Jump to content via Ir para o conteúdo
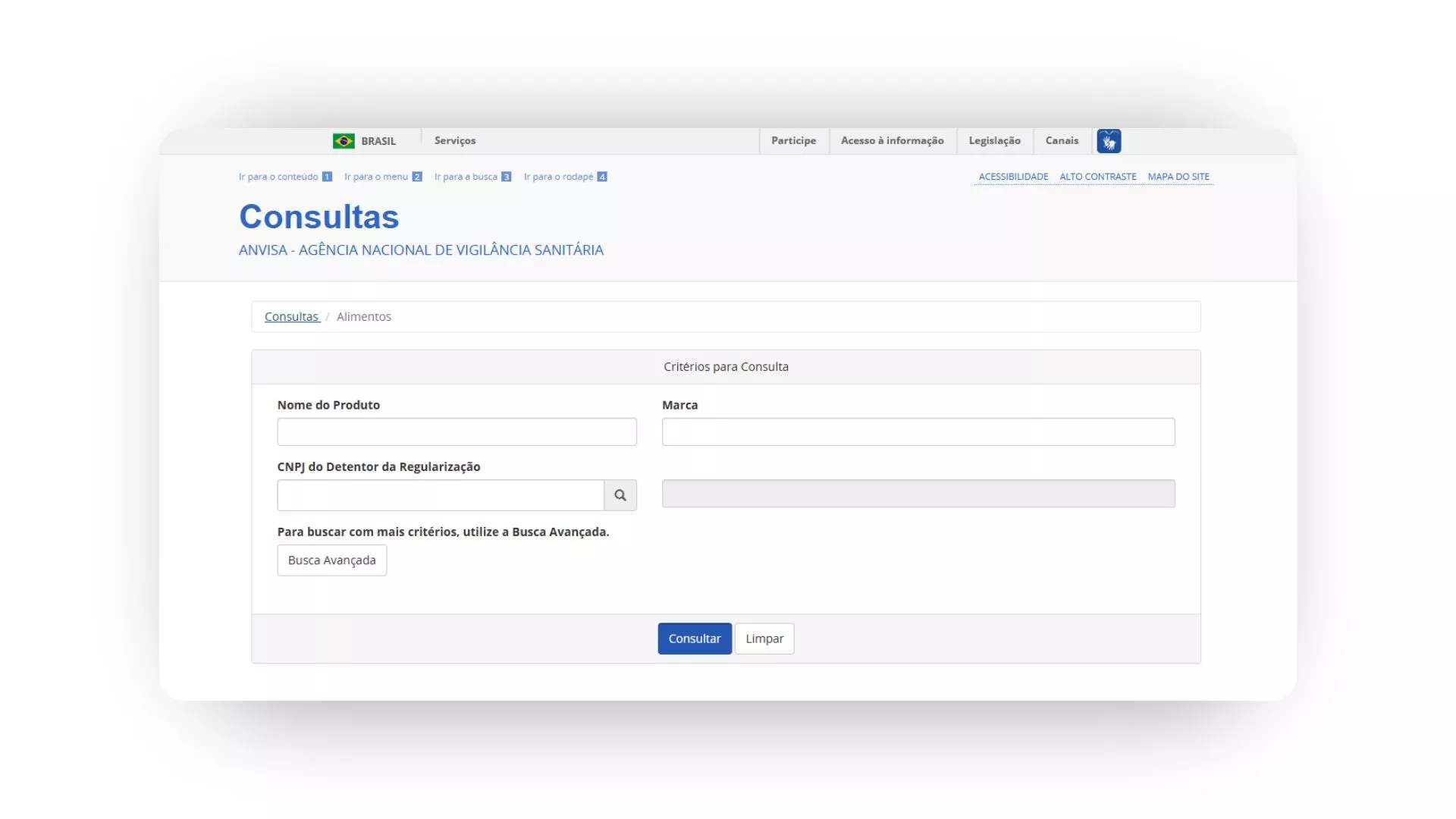The height and width of the screenshot is (819, 1456). coord(285,177)
